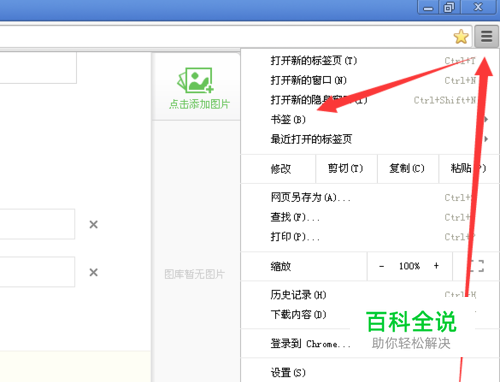The height and width of the screenshot is (382, 500).
Task: Click the 粘贴 button
Action: coord(469,169)
